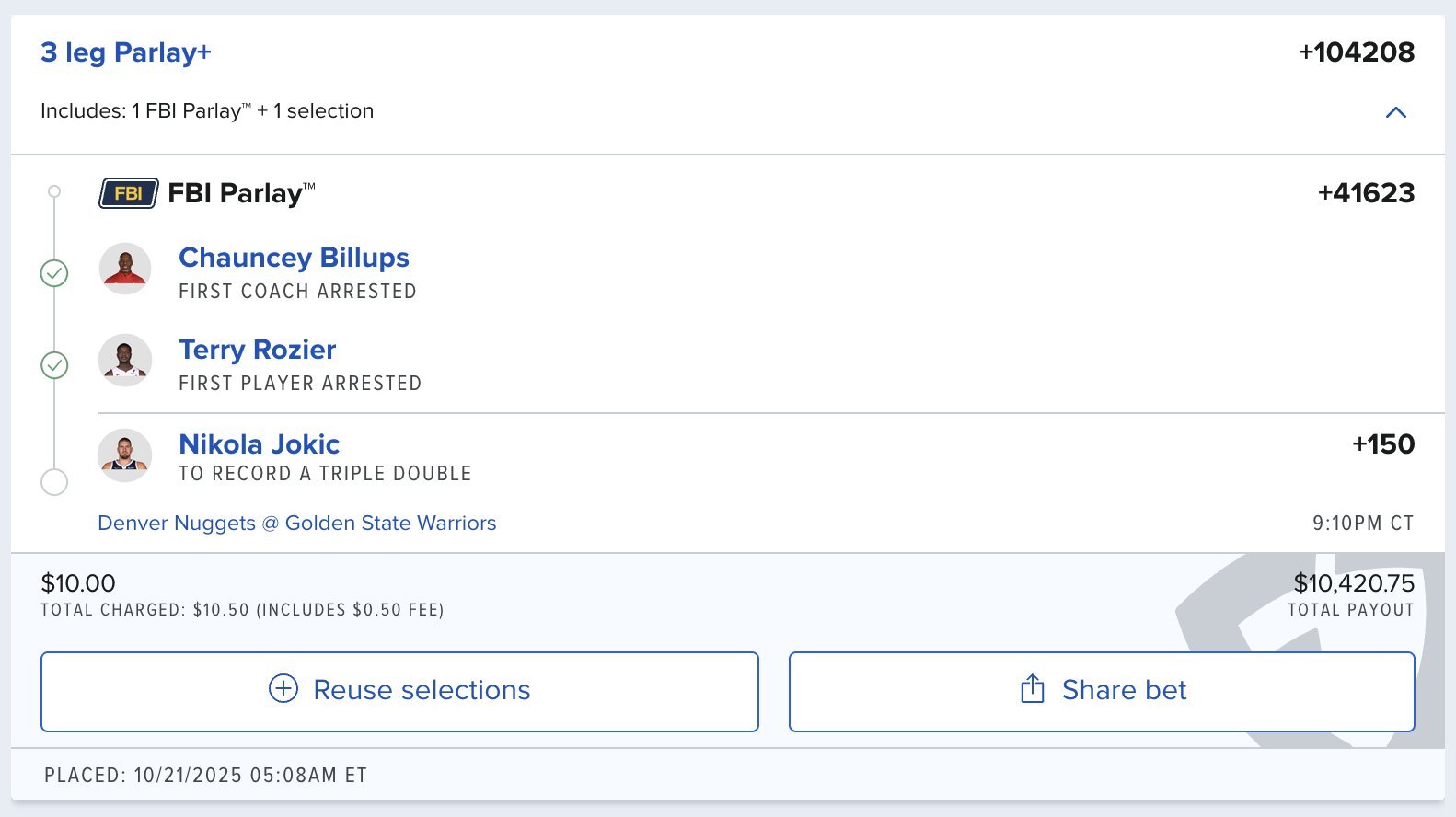Screen dimensions: 1456x817
Task: Click Terry Rozier's avatar photo
Action: click(x=125, y=360)
